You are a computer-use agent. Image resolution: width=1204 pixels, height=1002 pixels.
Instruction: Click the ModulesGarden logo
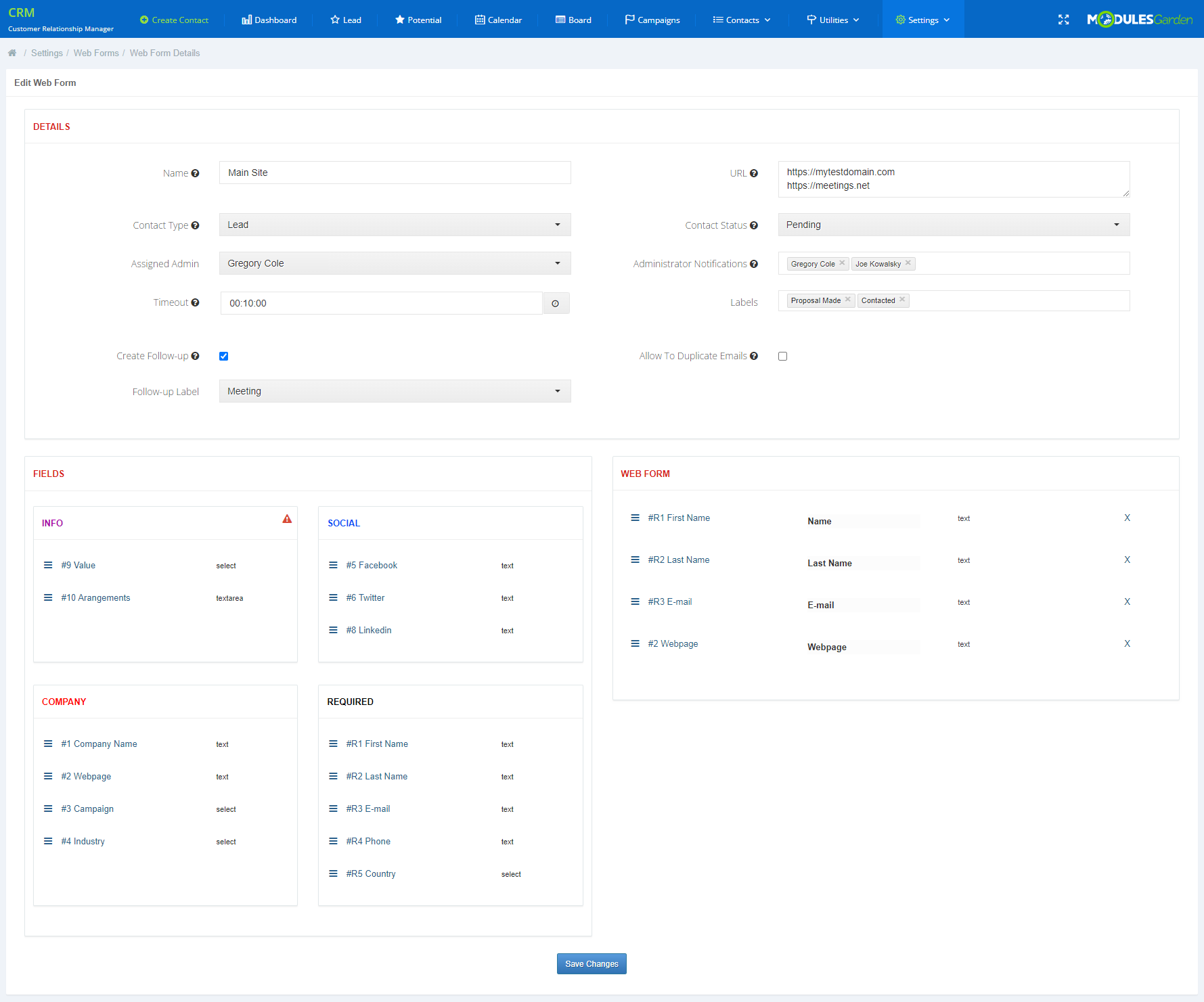1140,20
